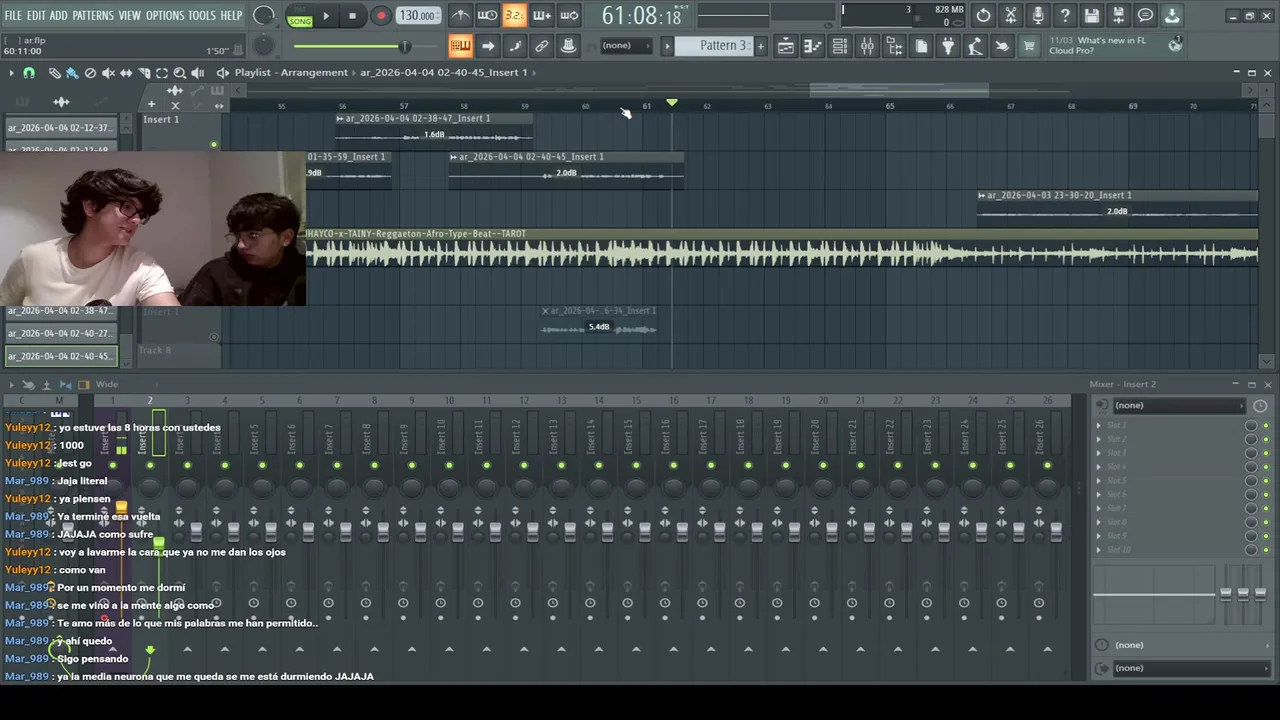Adjust the master pitch knob
Screen dimensions: 1280x720
coord(264,46)
